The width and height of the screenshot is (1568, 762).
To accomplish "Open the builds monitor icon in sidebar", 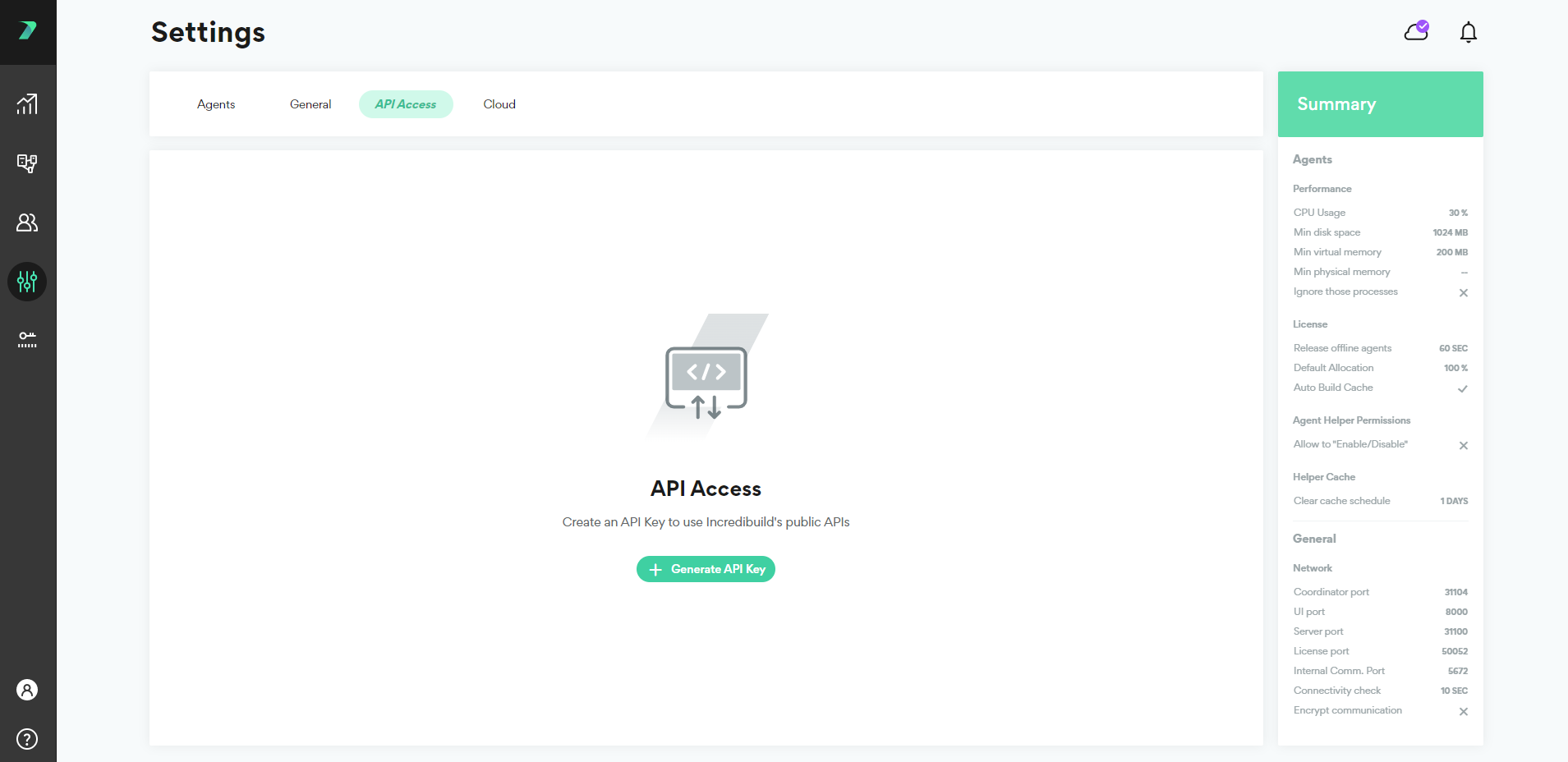I will 27,163.
